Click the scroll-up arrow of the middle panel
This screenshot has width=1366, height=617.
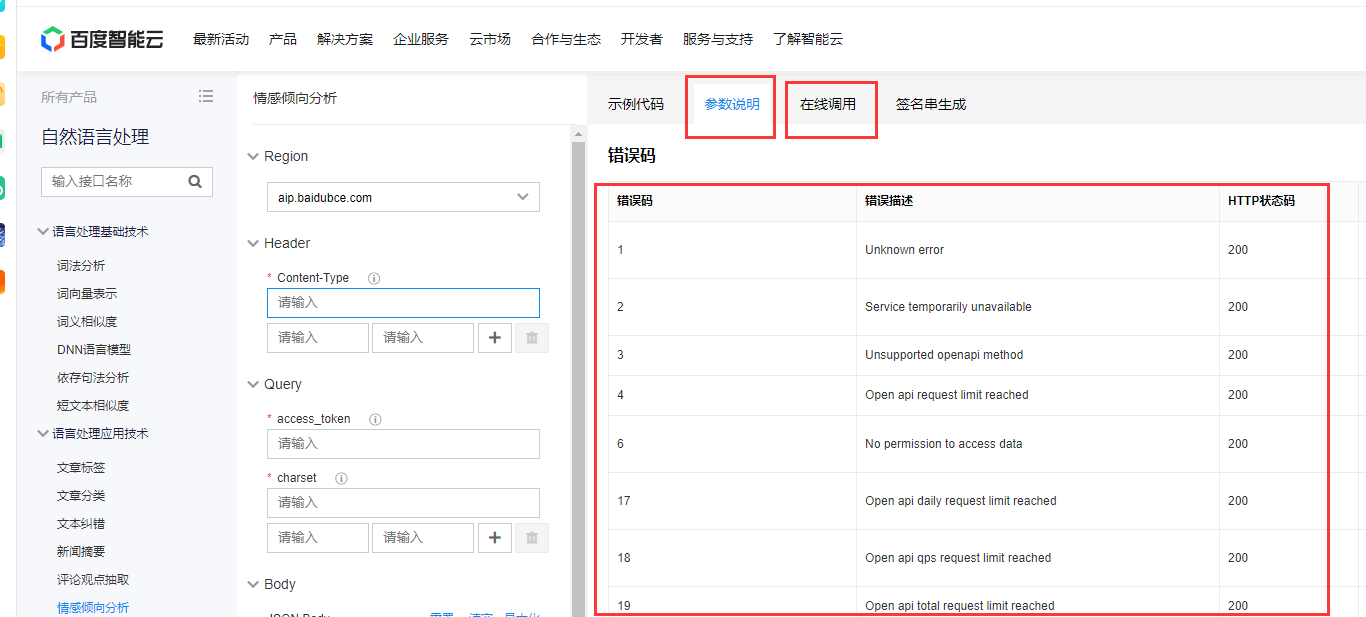pos(577,133)
